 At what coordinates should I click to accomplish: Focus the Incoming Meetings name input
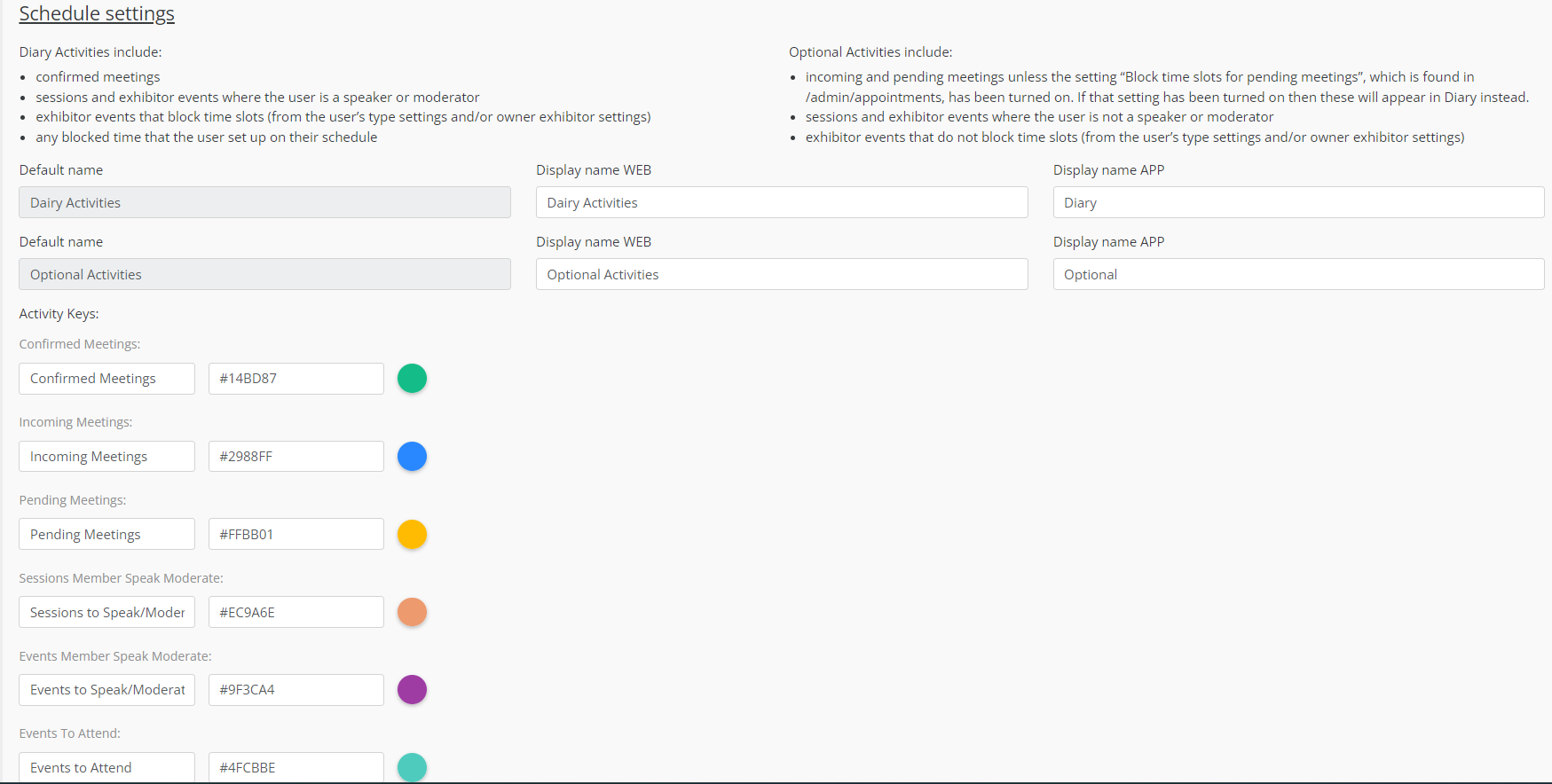(x=106, y=457)
